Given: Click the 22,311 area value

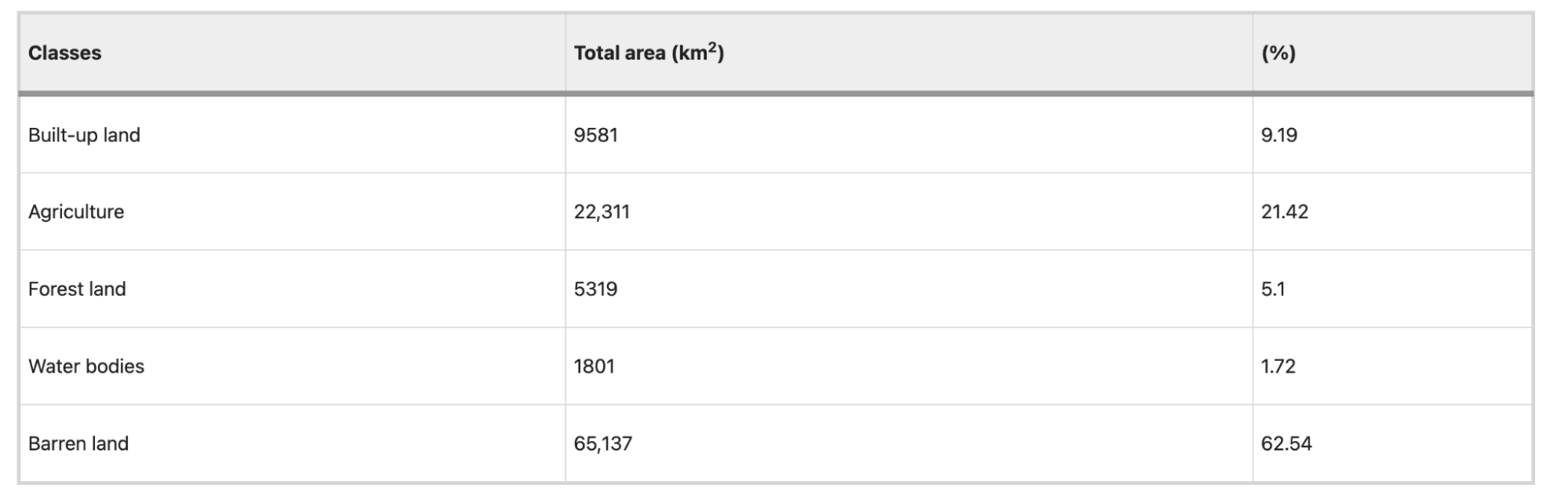Looking at the screenshot, I should click(602, 212).
